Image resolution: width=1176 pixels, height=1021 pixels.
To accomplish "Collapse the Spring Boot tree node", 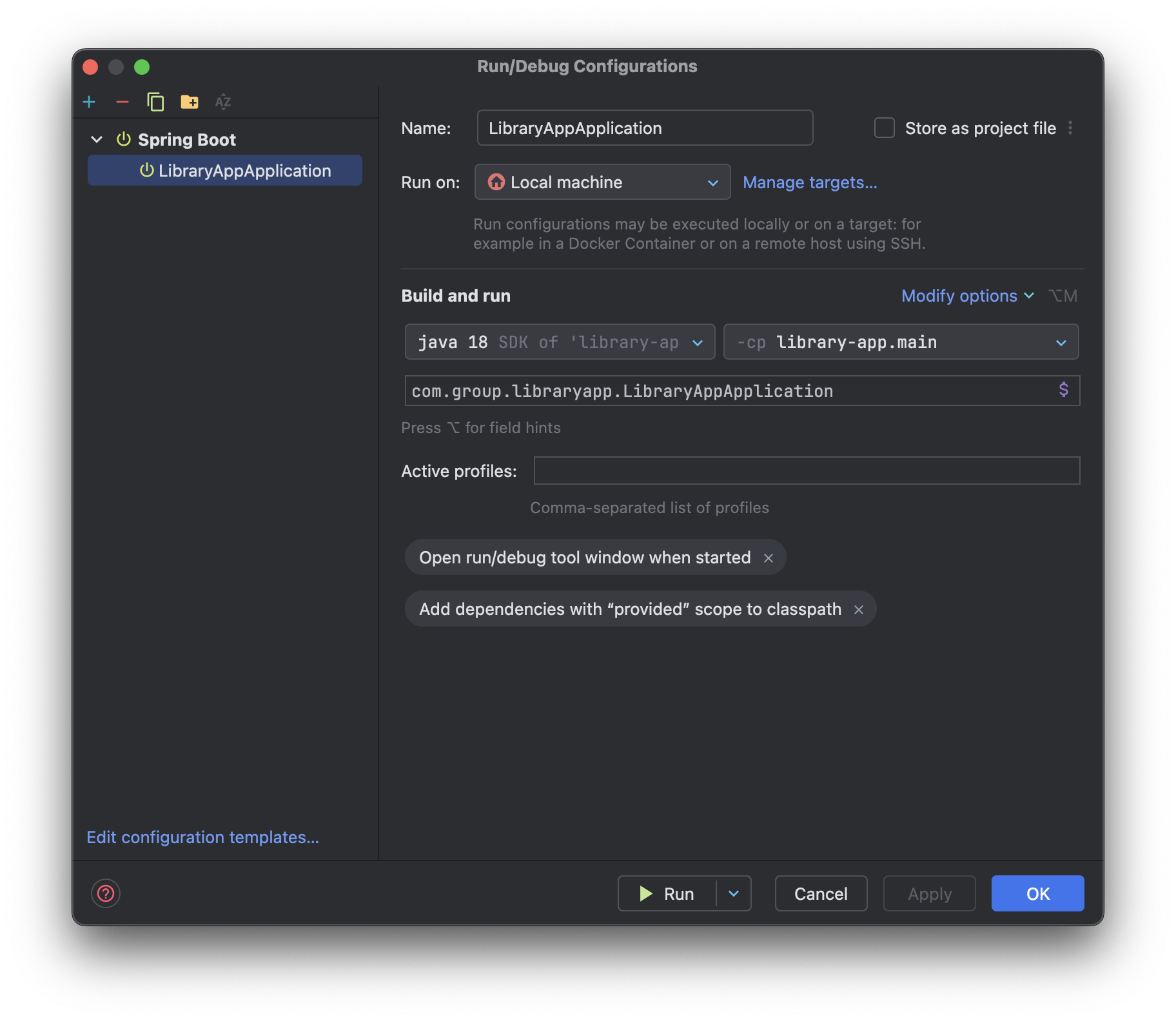I will [97, 139].
